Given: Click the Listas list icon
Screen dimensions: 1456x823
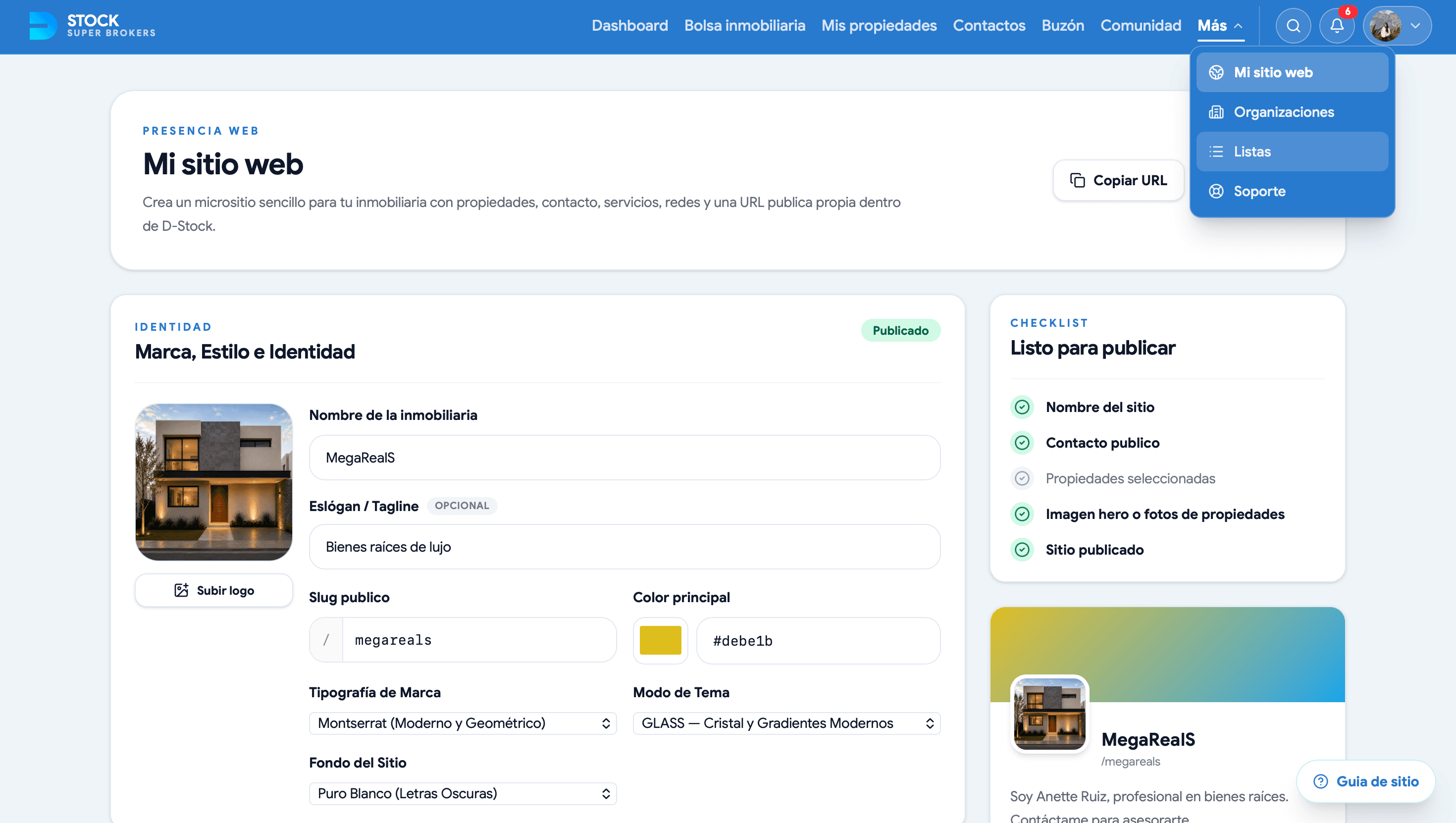Looking at the screenshot, I should [1216, 152].
